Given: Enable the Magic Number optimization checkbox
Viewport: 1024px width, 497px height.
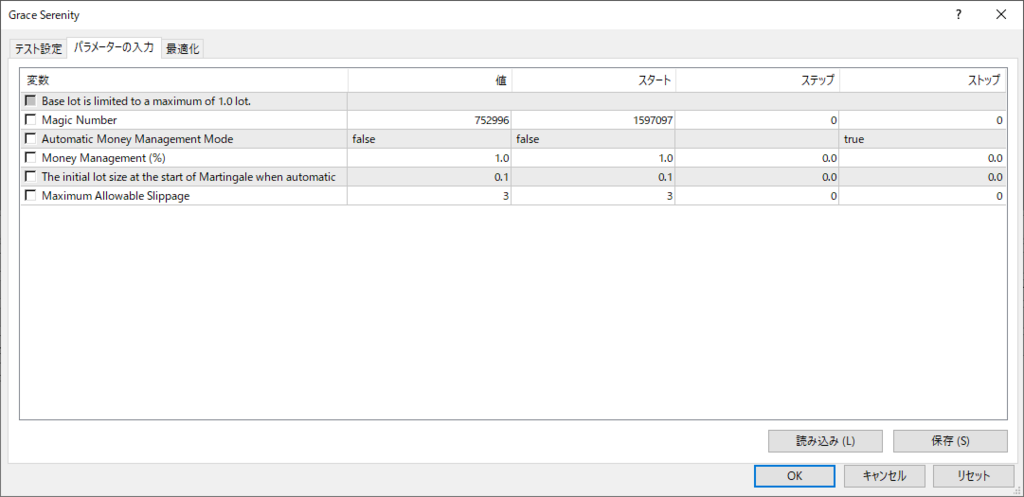Looking at the screenshot, I should 31,120.
